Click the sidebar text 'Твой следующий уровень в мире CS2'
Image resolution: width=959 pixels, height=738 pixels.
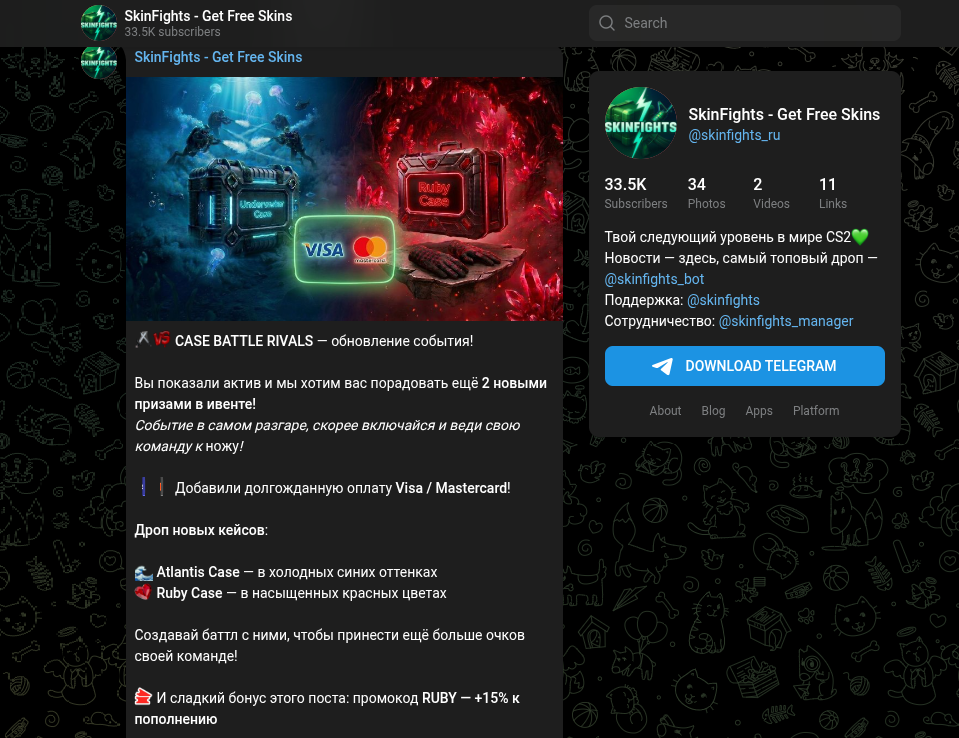(728, 237)
